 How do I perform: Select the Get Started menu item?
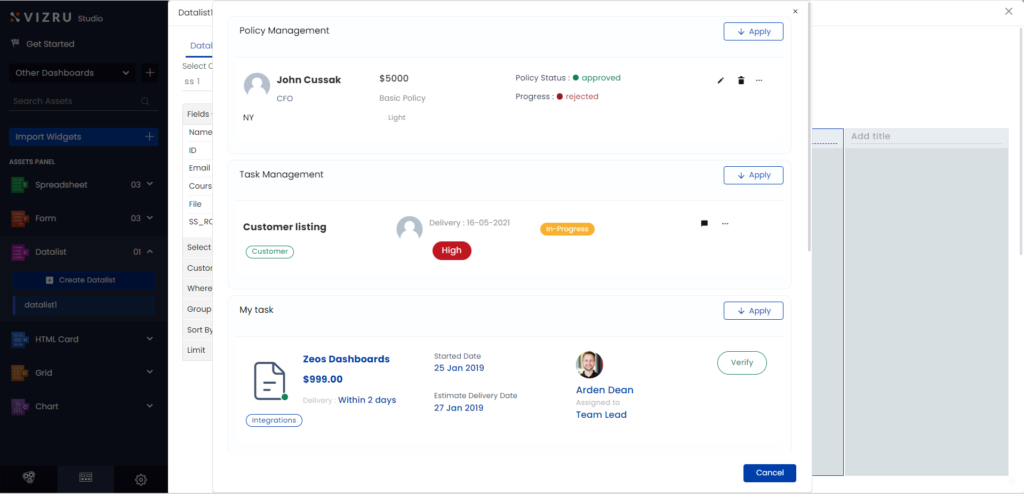[x=50, y=44]
